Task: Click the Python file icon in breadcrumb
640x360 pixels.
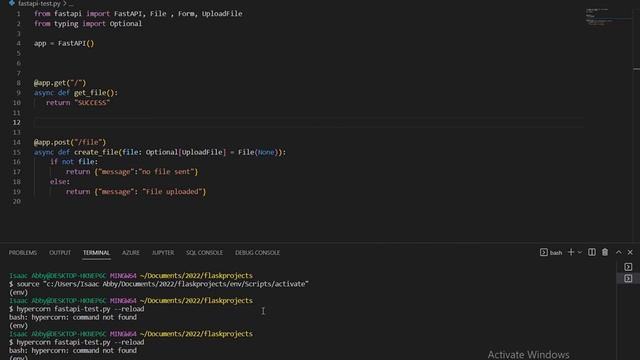Action: (x=12, y=3)
